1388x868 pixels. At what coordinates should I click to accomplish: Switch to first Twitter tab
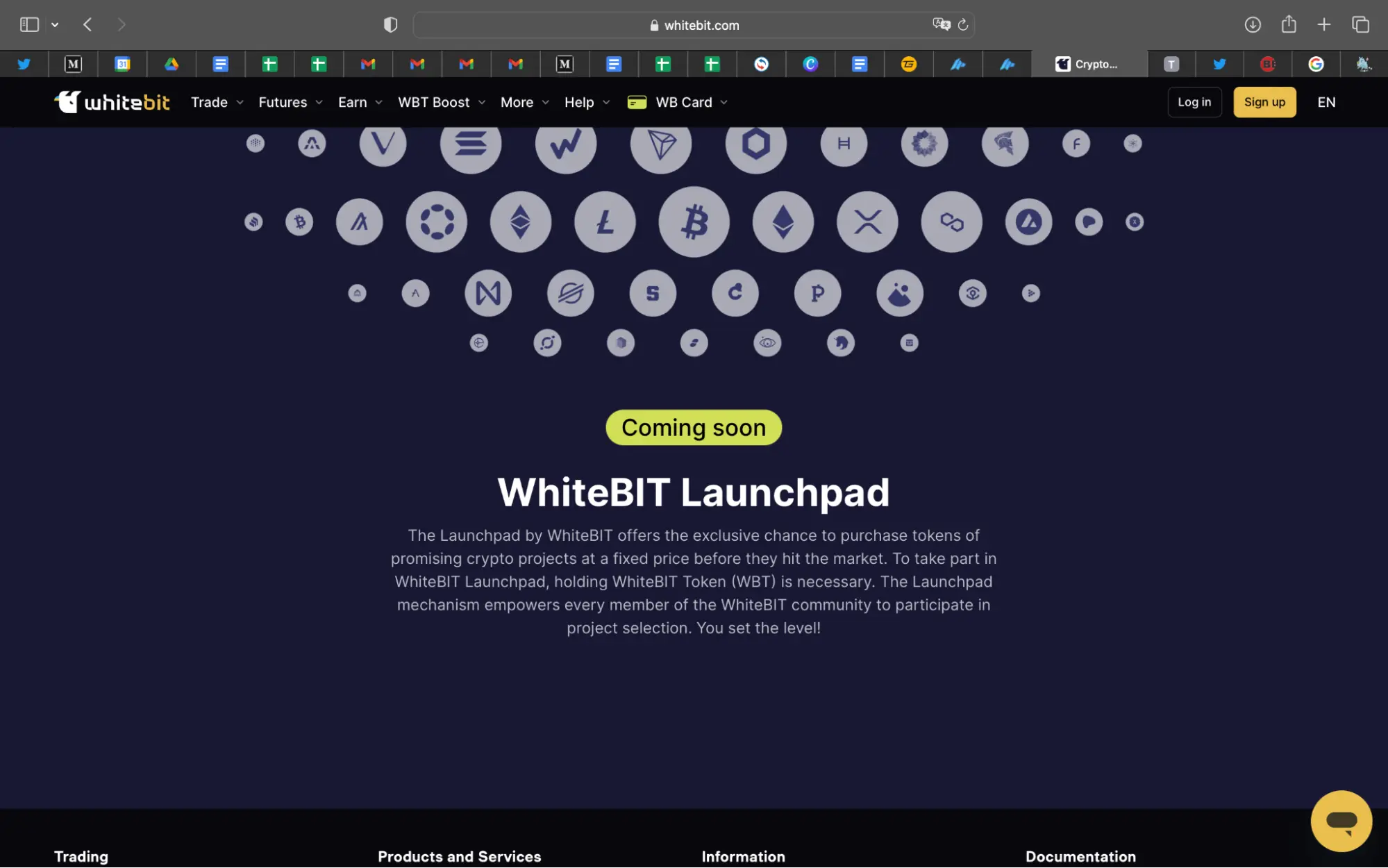pyautogui.click(x=24, y=64)
